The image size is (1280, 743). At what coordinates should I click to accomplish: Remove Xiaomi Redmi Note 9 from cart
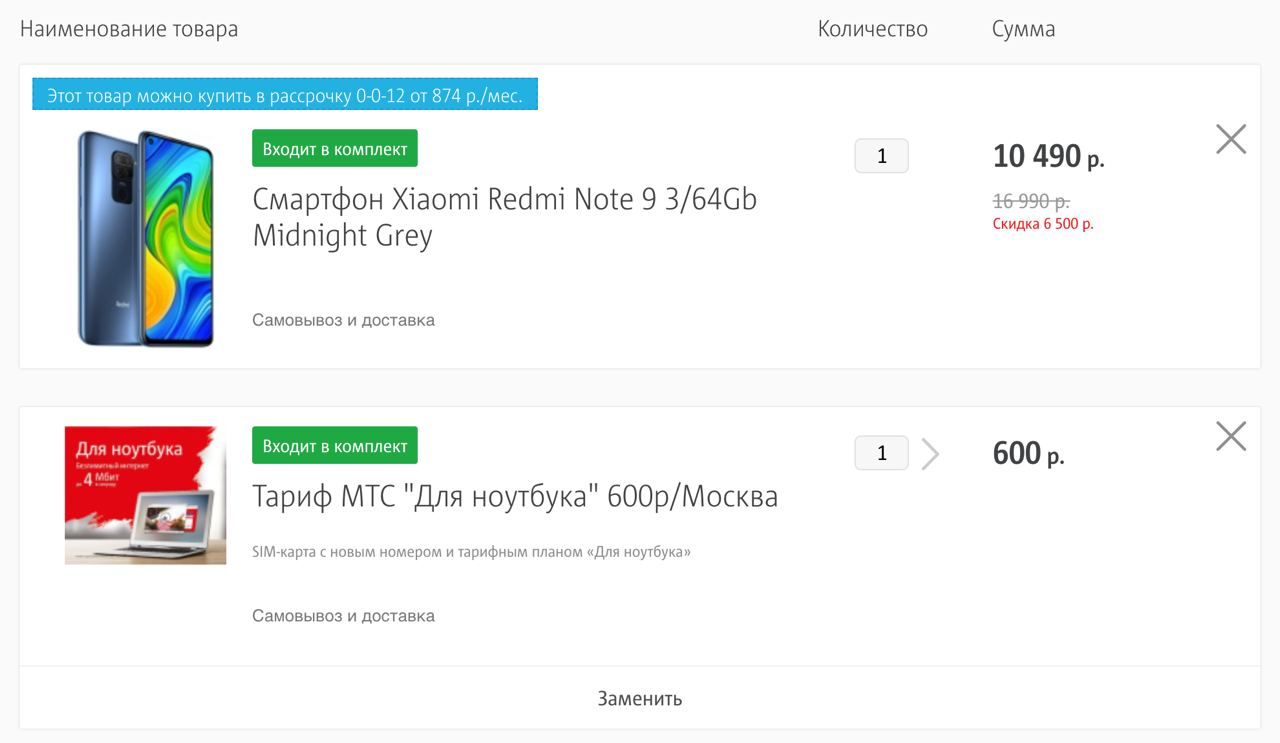click(1231, 139)
